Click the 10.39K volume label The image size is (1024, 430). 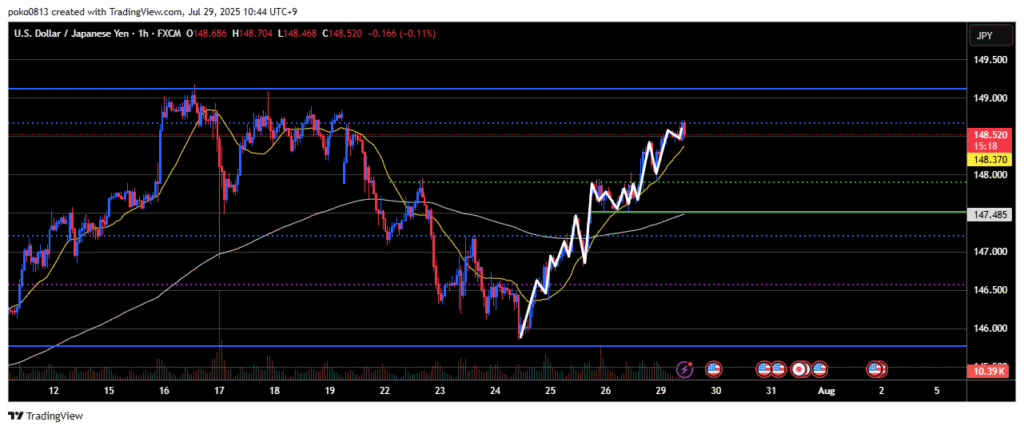(x=987, y=371)
